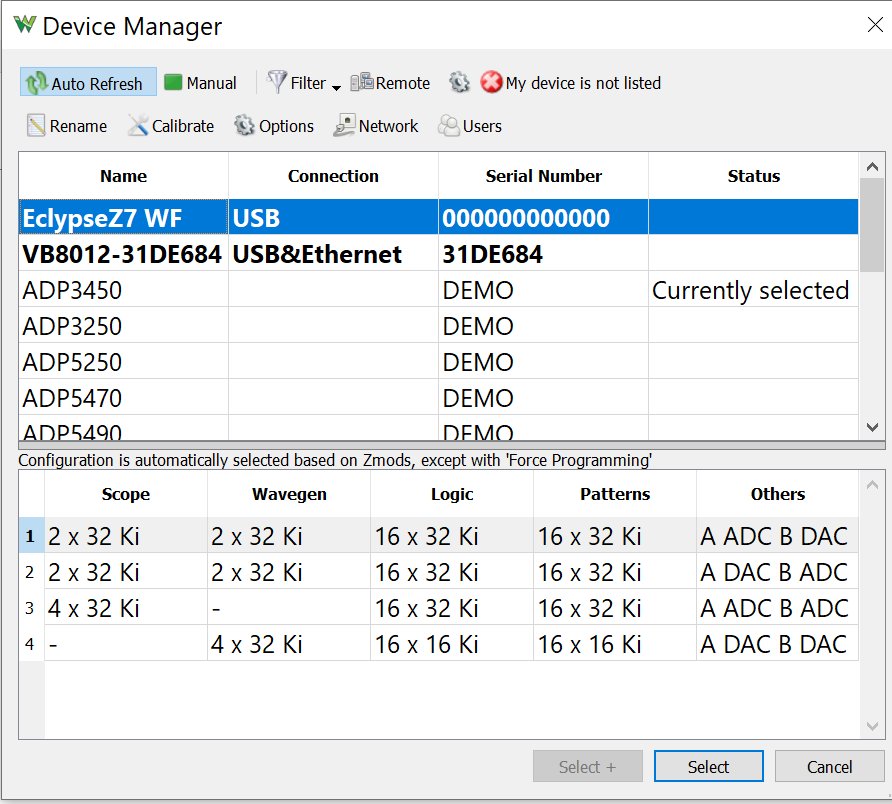Click the Cancel button
Screen dimensions: 892x804
coord(829,766)
